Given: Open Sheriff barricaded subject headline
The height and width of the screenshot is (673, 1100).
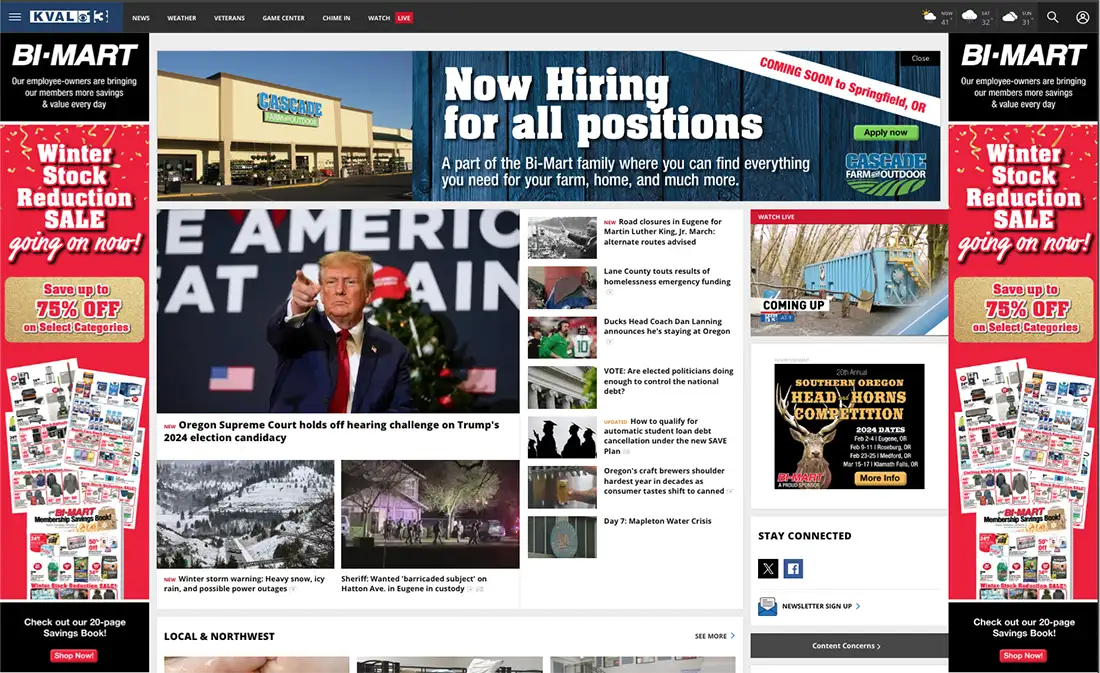Looking at the screenshot, I should click(414, 584).
